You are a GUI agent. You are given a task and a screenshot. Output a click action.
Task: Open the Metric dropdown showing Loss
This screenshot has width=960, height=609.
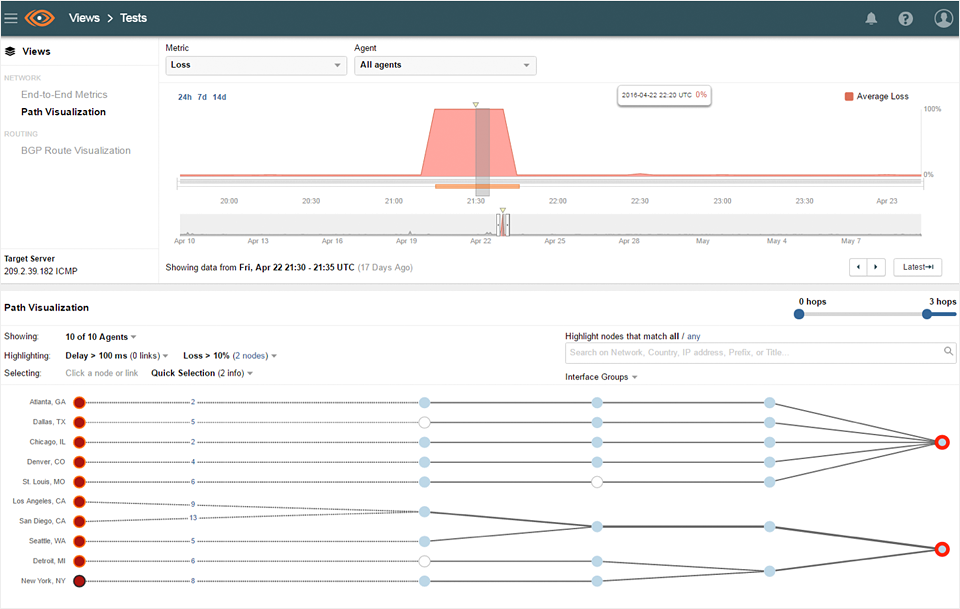pos(255,65)
